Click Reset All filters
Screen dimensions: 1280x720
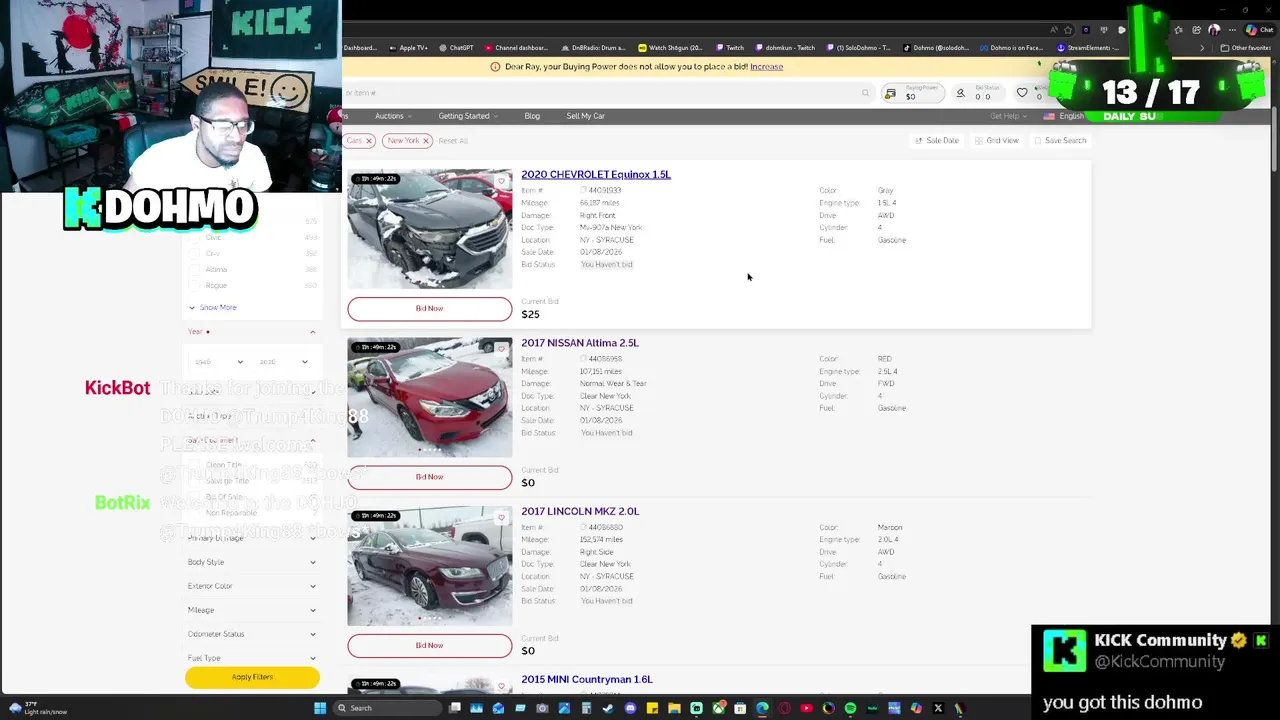tap(453, 141)
